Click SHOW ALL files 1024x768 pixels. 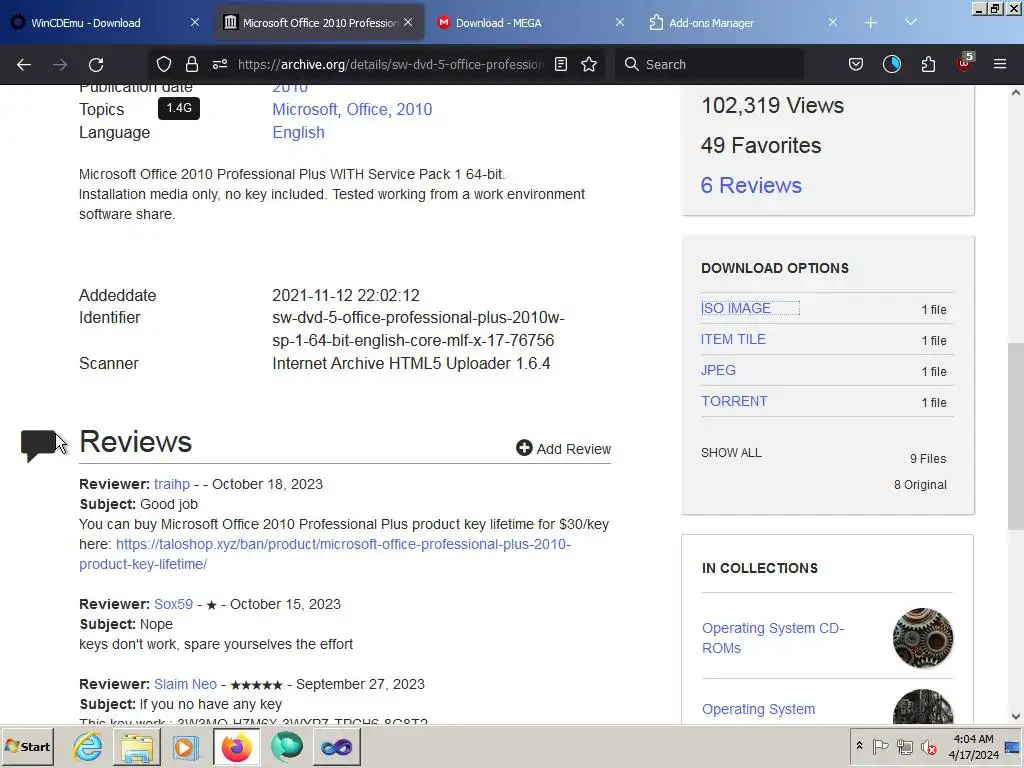[x=731, y=453]
